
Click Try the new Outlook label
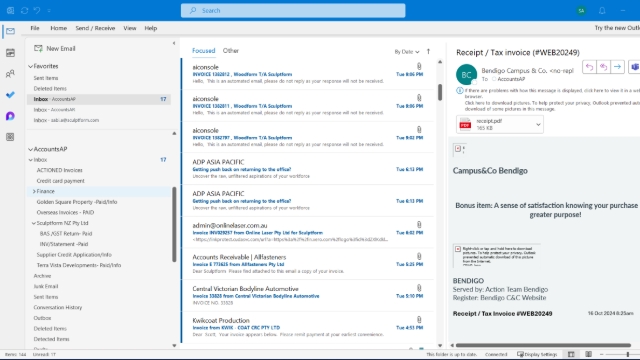pyautogui.click(x=617, y=28)
